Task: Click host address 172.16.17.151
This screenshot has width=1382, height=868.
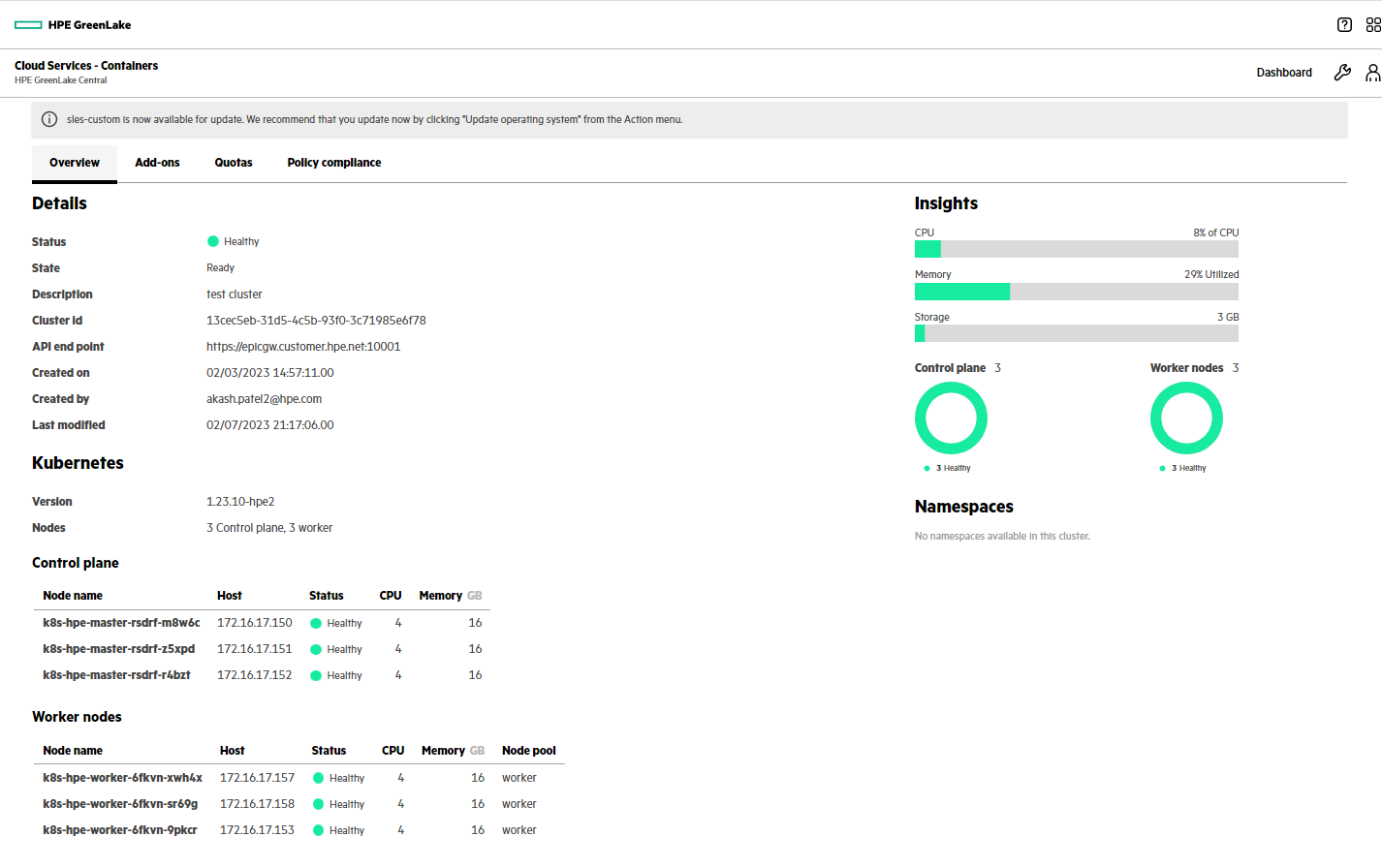Action: 254,649
